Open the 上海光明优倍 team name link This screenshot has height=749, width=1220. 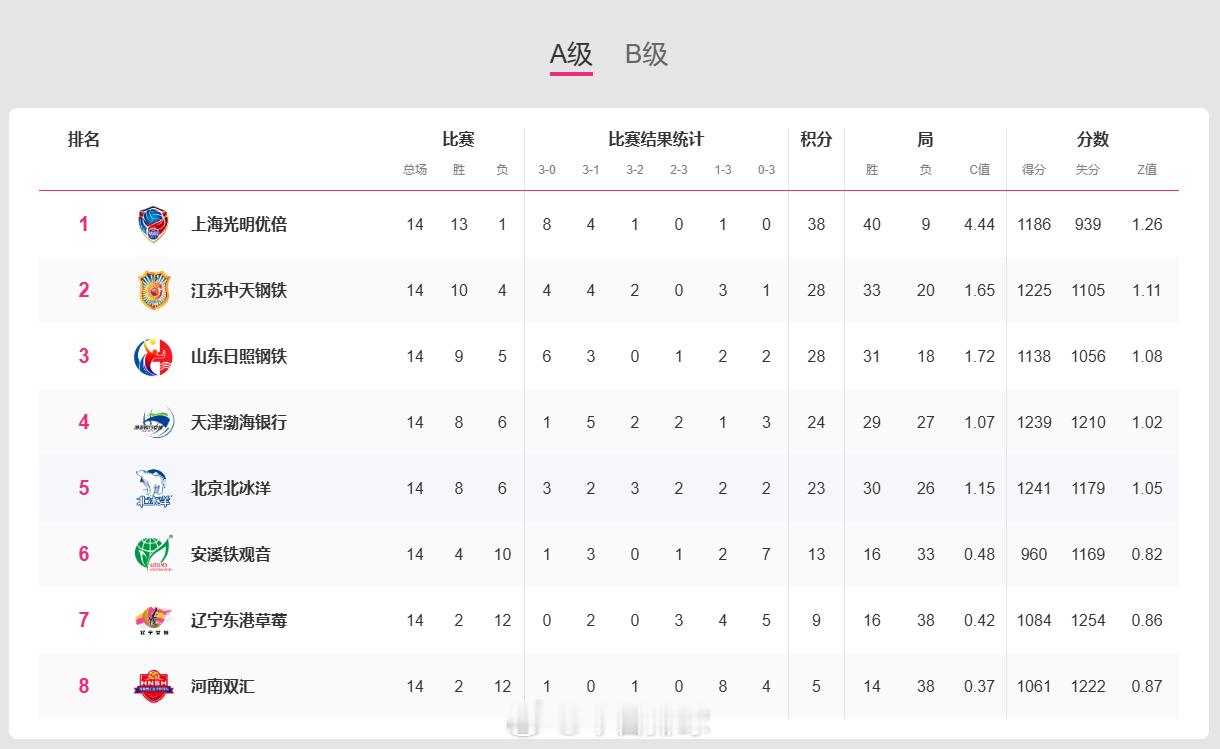pyautogui.click(x=239, y=224)
